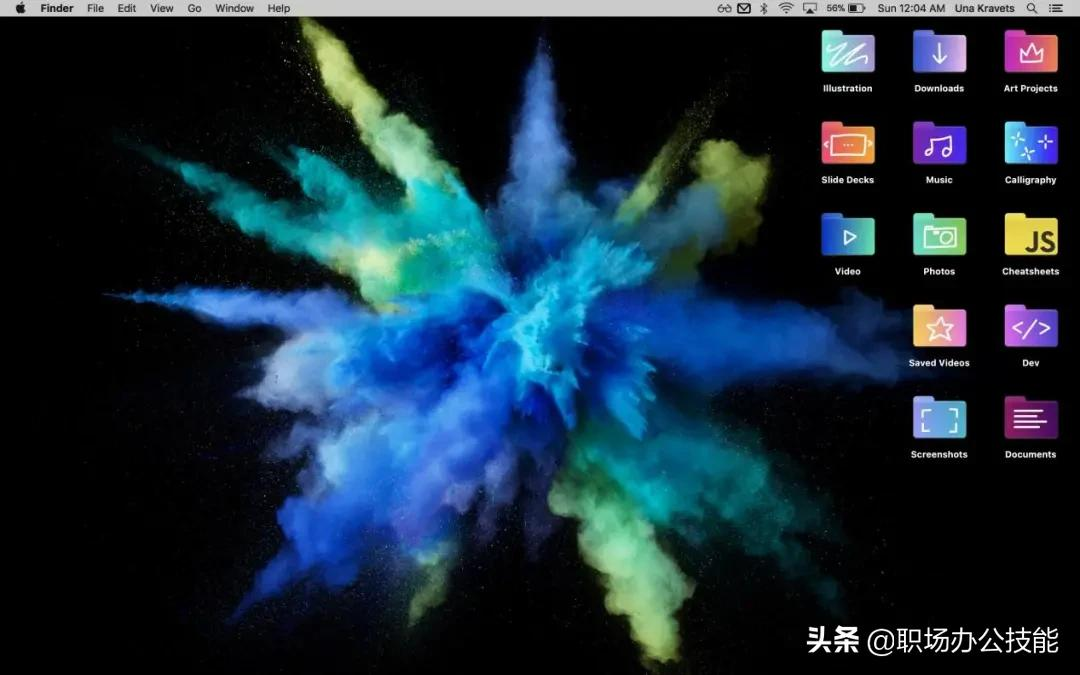This screenshot has width=1080, height=675.
Task: Select the Video folder
Action: 847,235
